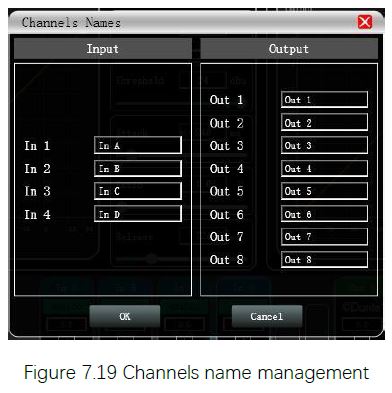Click the 'Out 4' label on the left of its field
Screen dimensions: 392x393
point(227,169)
